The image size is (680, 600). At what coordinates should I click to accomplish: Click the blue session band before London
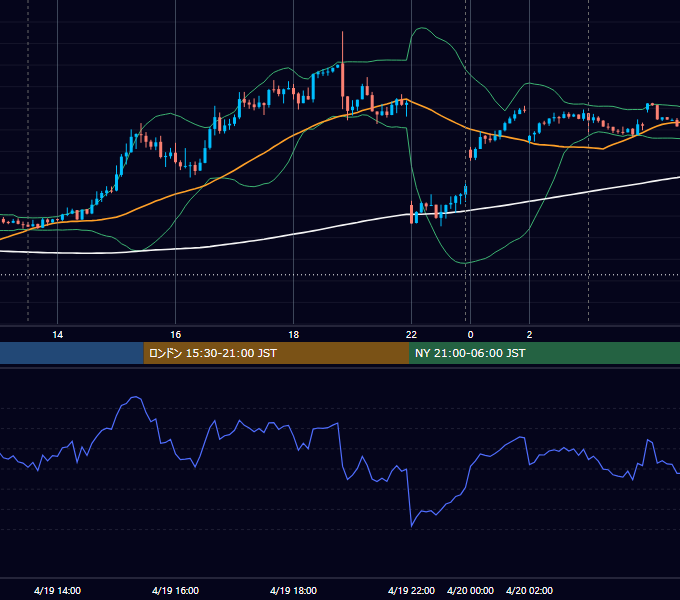click(72, 353)
